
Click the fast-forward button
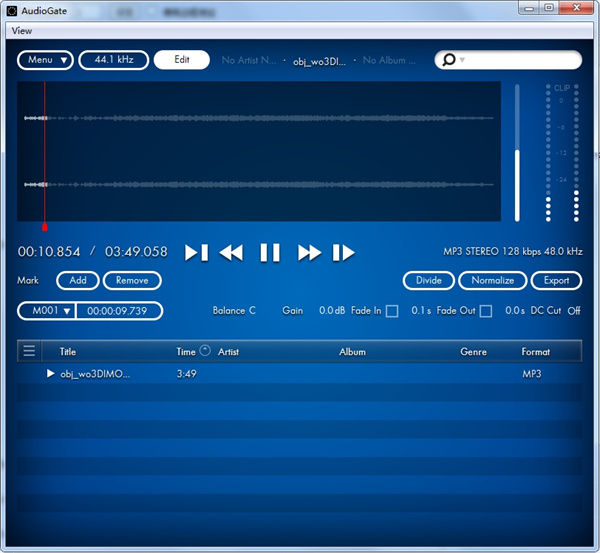click(309, 253)
